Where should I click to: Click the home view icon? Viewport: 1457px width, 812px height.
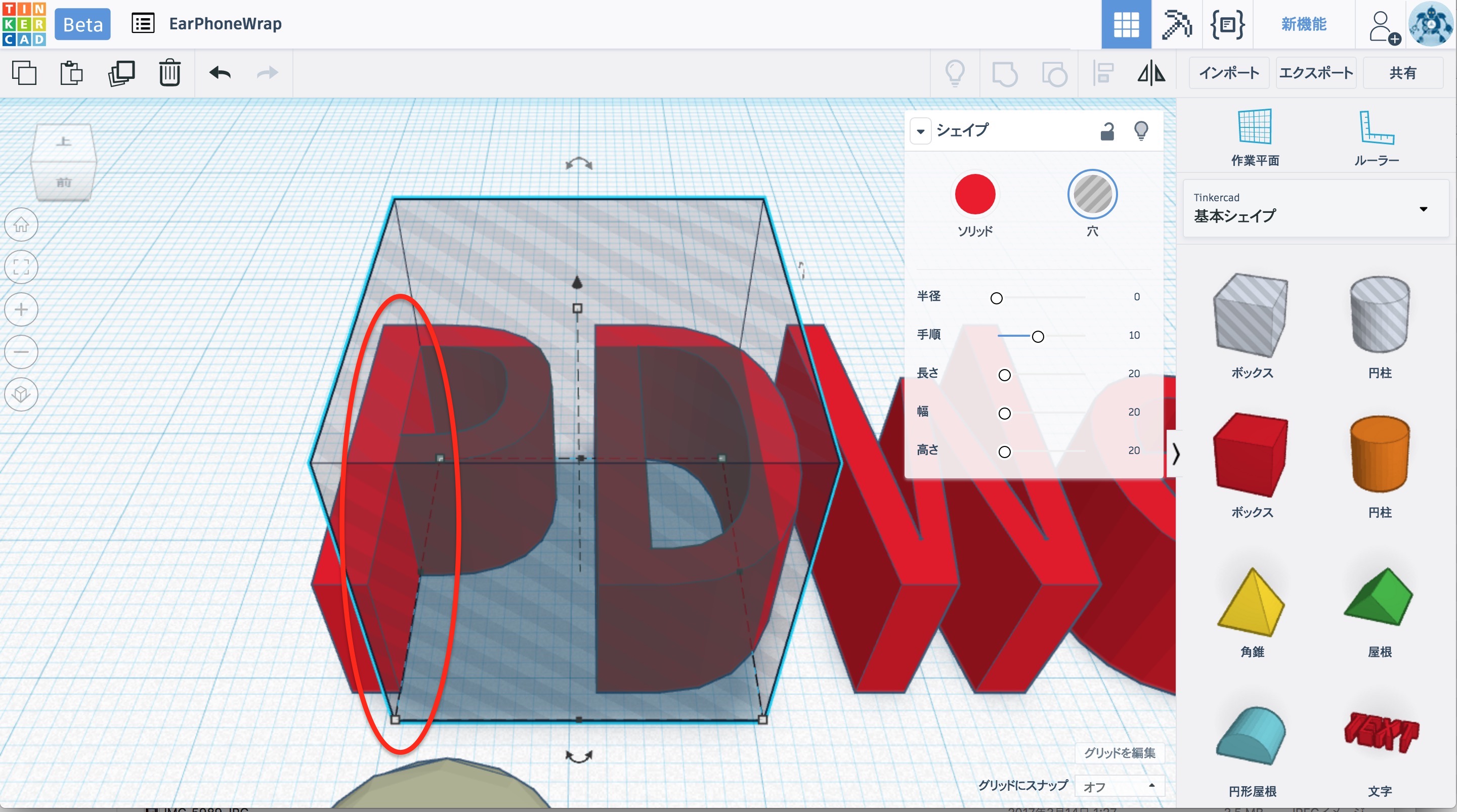[21, 224]
